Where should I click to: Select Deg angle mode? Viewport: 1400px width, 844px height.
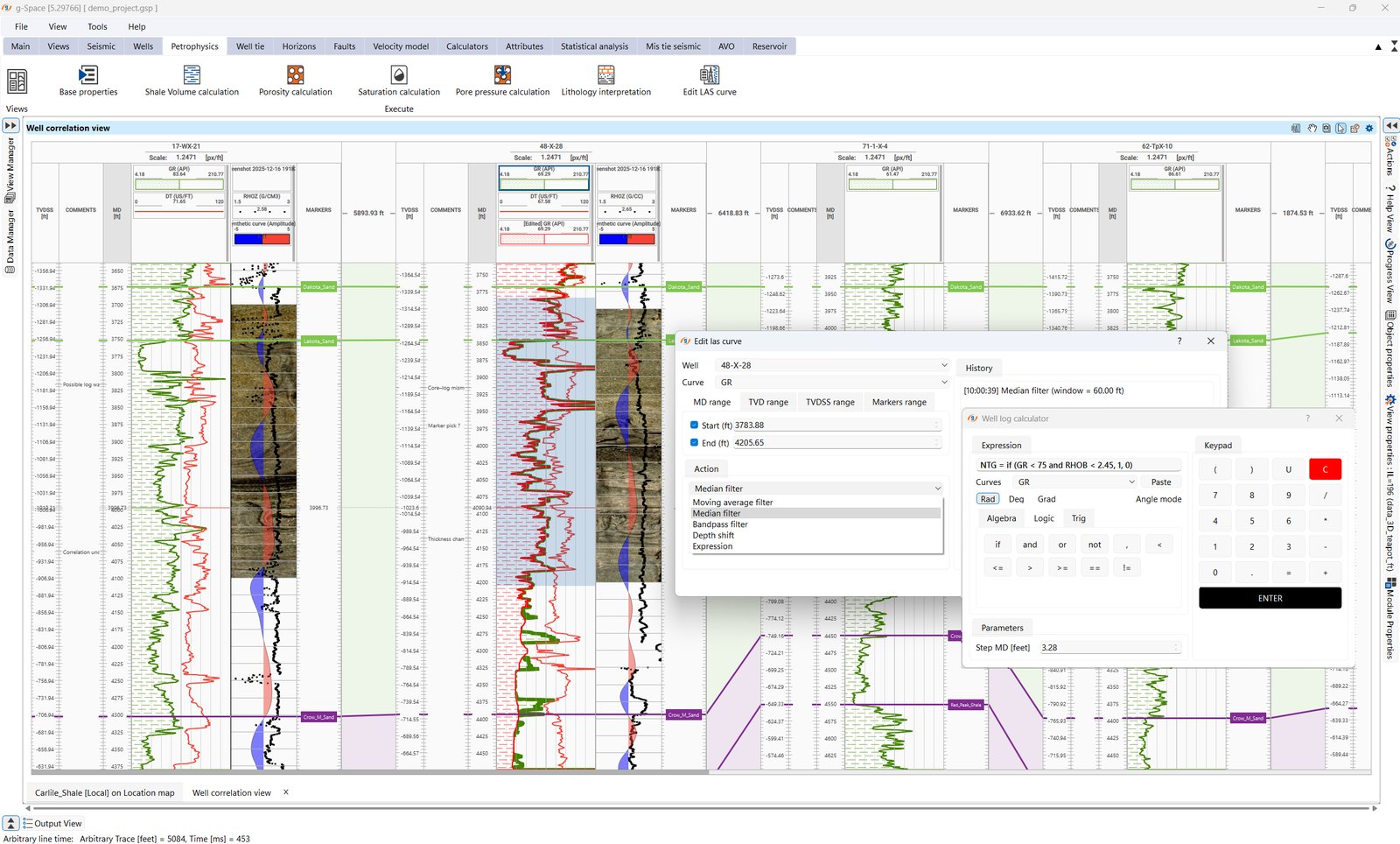[x=1016, y=499]
